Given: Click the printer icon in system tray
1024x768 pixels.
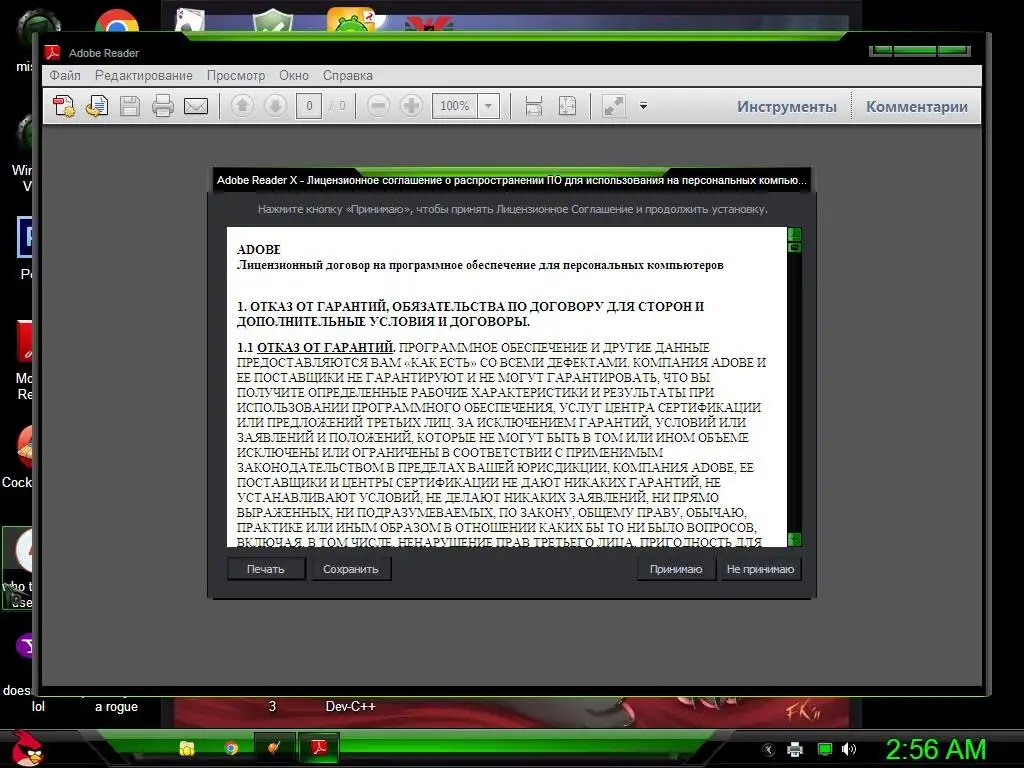Looking at the screenshot, I should coord(795,749).
